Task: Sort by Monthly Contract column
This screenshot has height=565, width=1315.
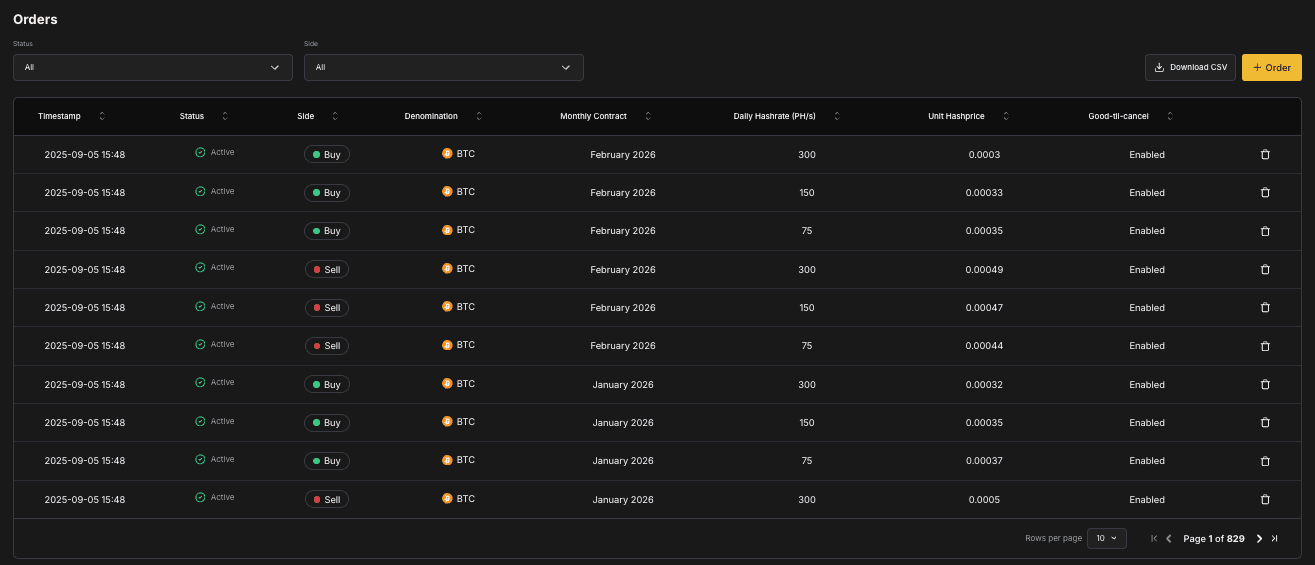Action: 648,116
